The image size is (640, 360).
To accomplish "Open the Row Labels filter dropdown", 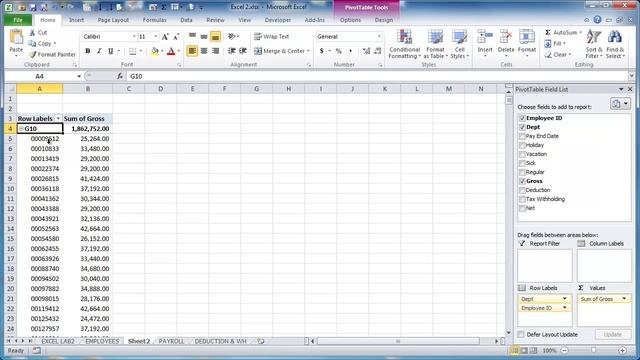I will [58, 119].
